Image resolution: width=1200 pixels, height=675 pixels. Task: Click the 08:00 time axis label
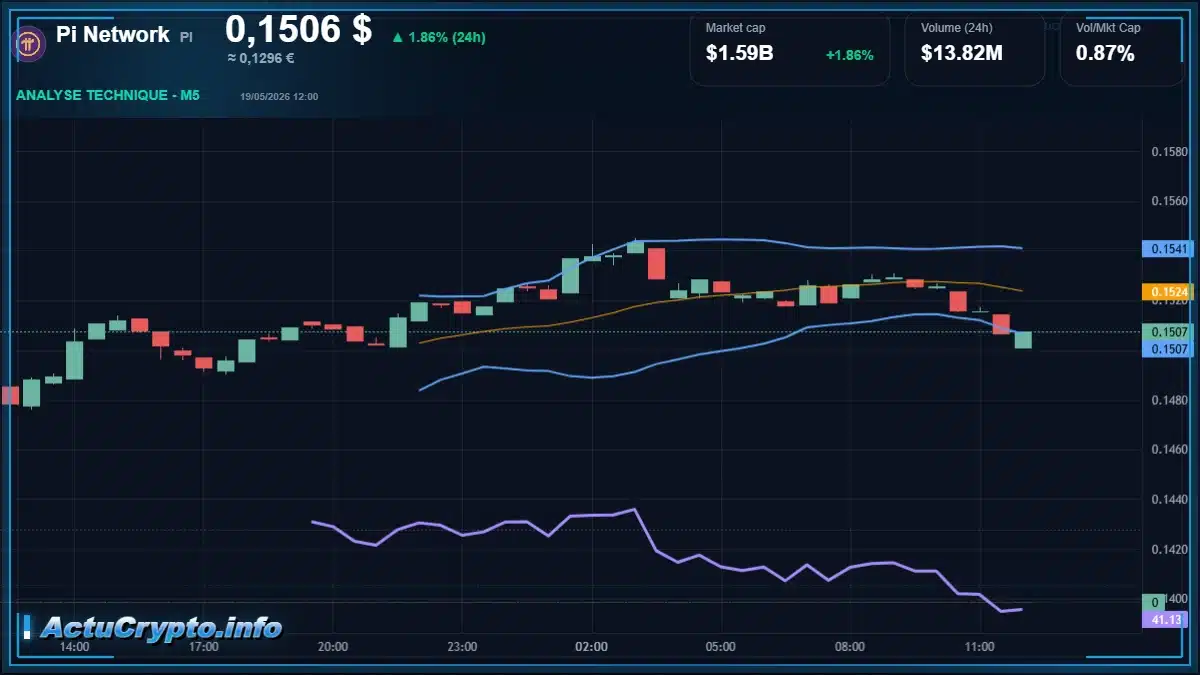click(850, 647)
